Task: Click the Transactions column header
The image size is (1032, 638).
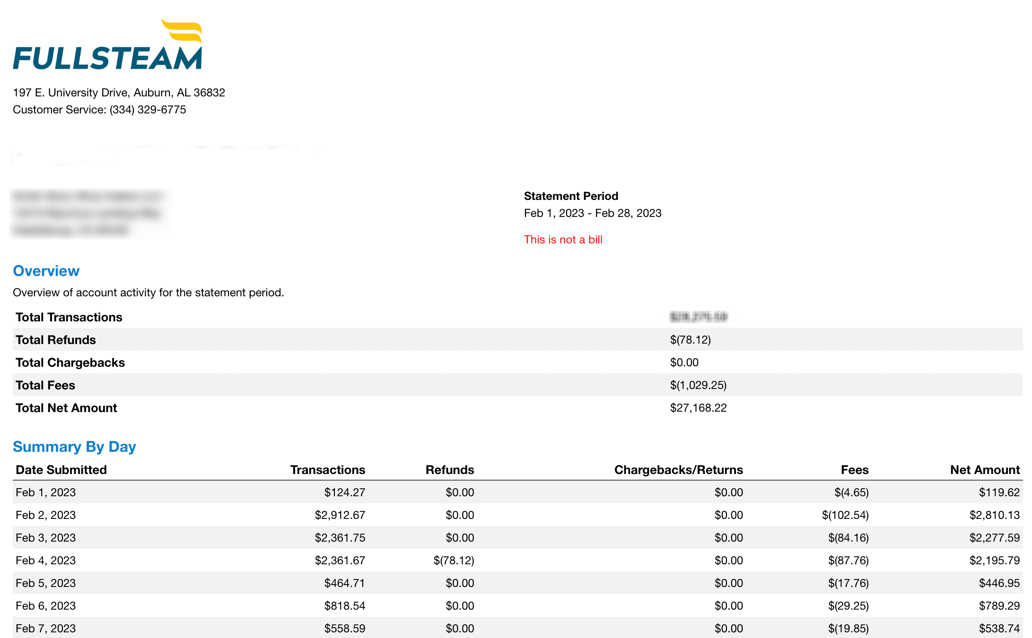Action: click(x=328, y=469)
